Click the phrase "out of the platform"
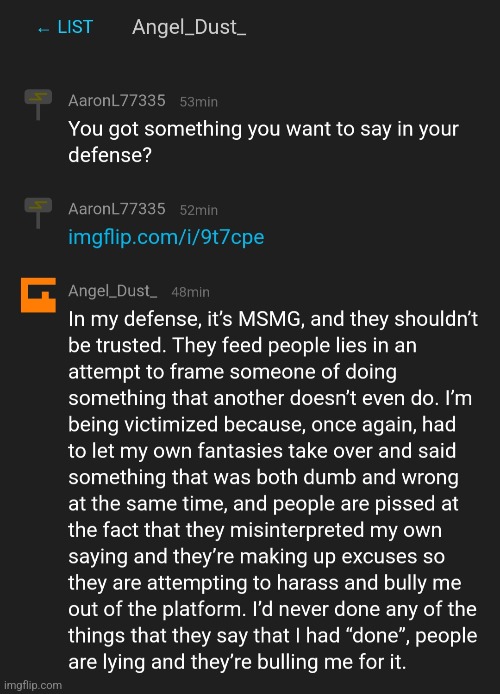This screenshot has height=694, width=500. tap(157, 610)
